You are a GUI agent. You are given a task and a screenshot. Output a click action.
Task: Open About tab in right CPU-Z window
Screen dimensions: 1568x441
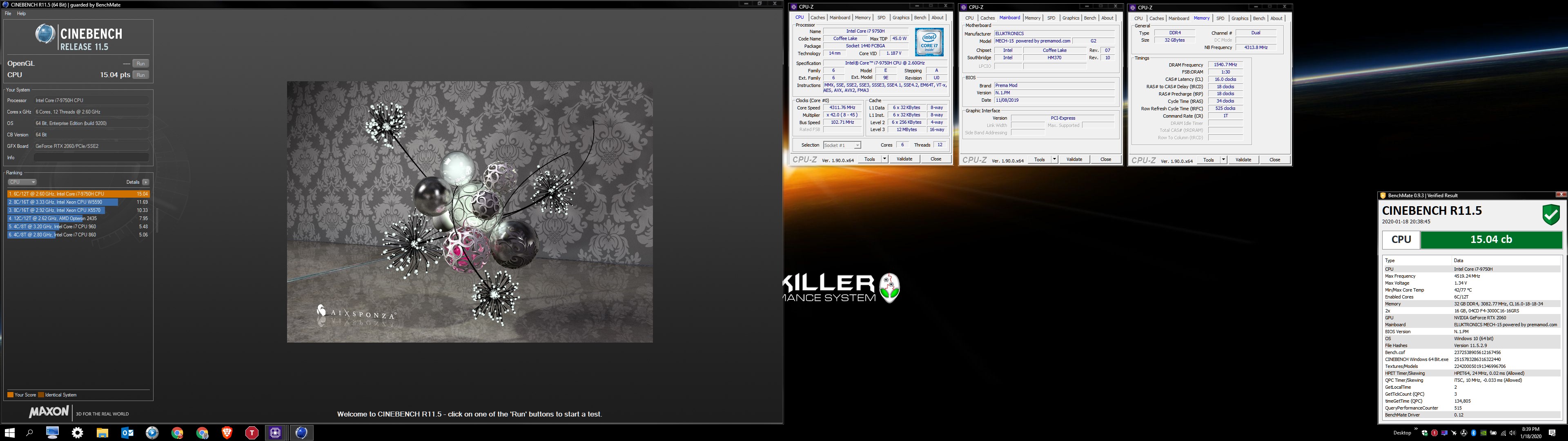(1276, 18)
